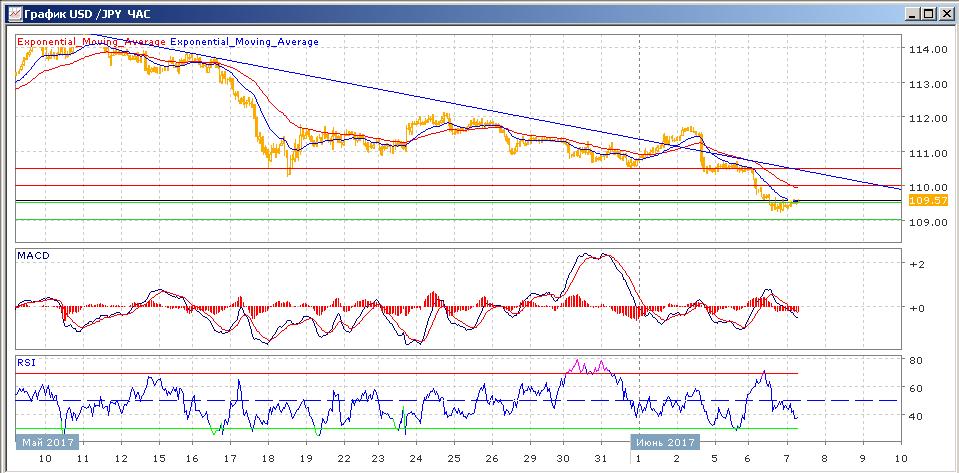Click date label 7 on time axis
Viewport: 959px width, 473px height.
point(787,458)
